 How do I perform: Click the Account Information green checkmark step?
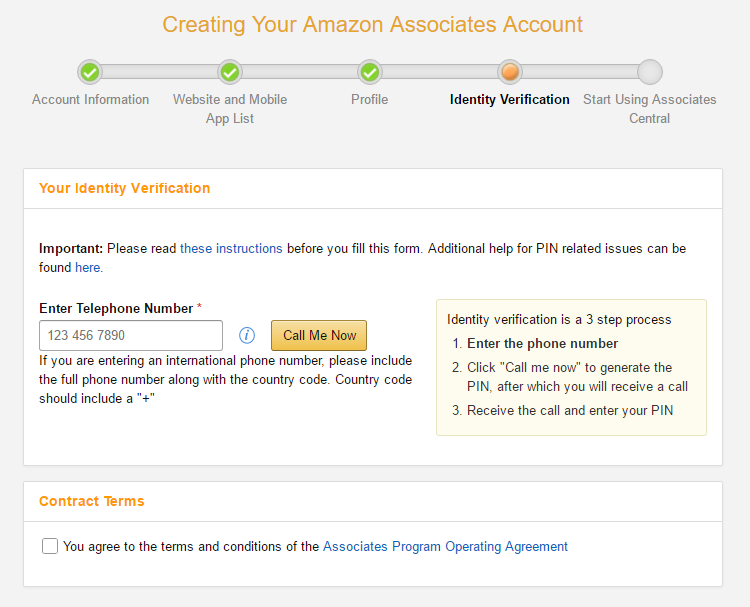[90, 72]
